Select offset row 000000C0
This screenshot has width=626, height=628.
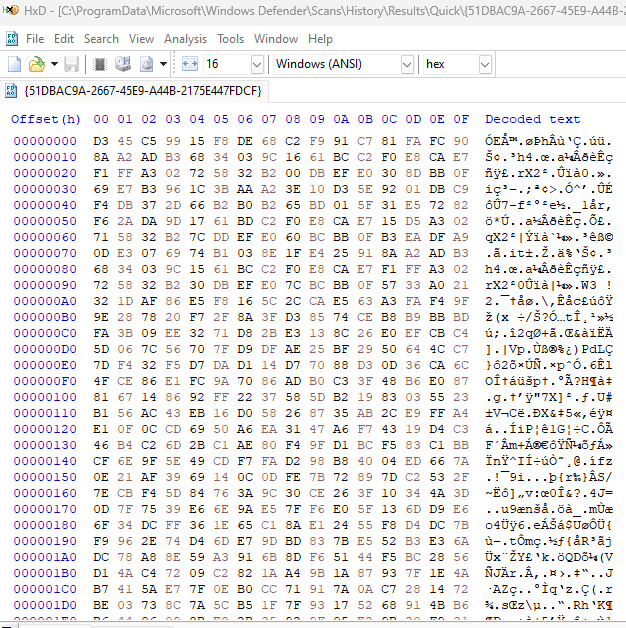coord(45,333)
